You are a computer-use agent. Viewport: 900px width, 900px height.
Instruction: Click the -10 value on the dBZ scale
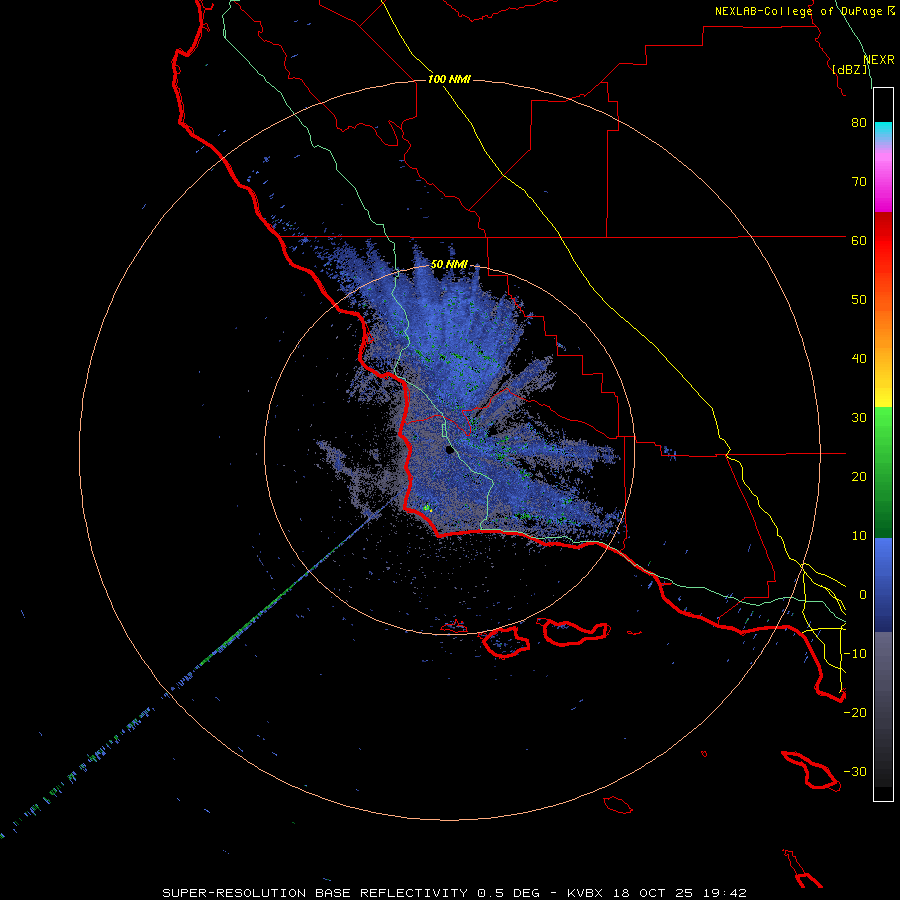[855, 654]
